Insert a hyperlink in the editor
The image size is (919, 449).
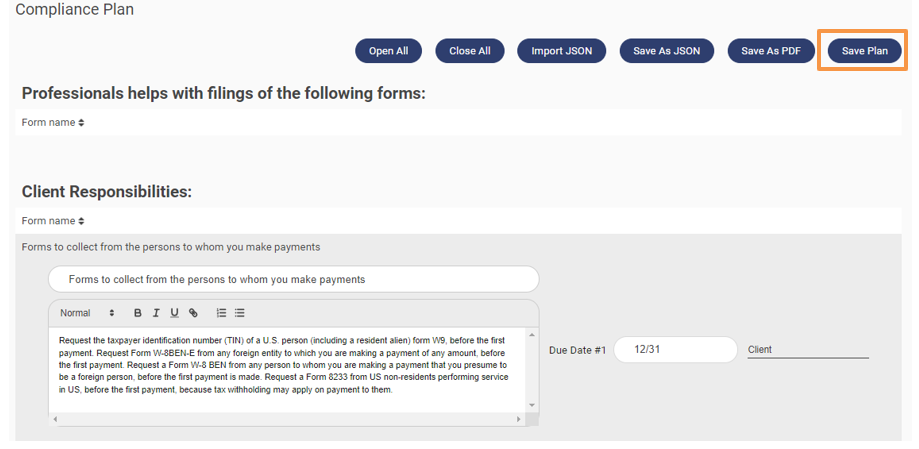point(193,313)
